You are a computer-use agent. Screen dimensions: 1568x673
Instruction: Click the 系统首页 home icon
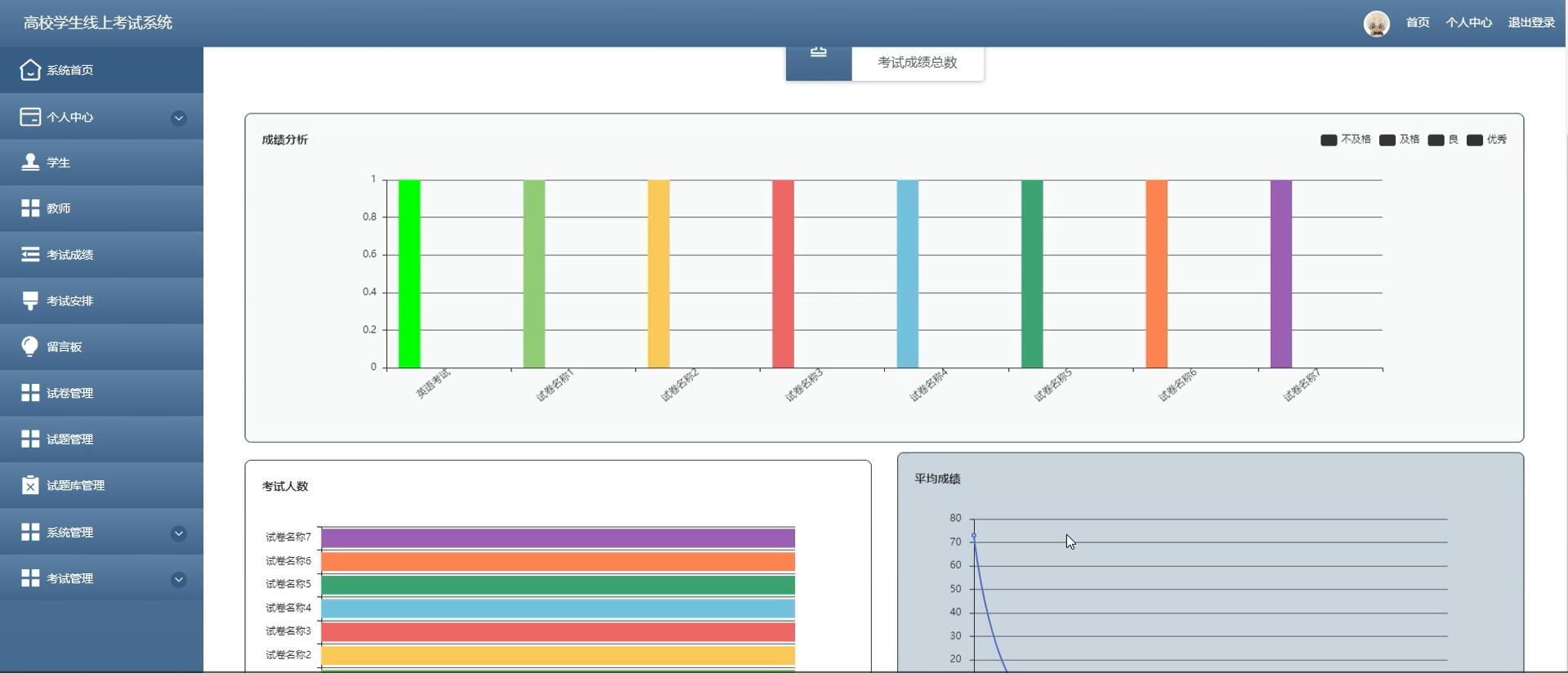pyautogui.click(x=30, y=70)
